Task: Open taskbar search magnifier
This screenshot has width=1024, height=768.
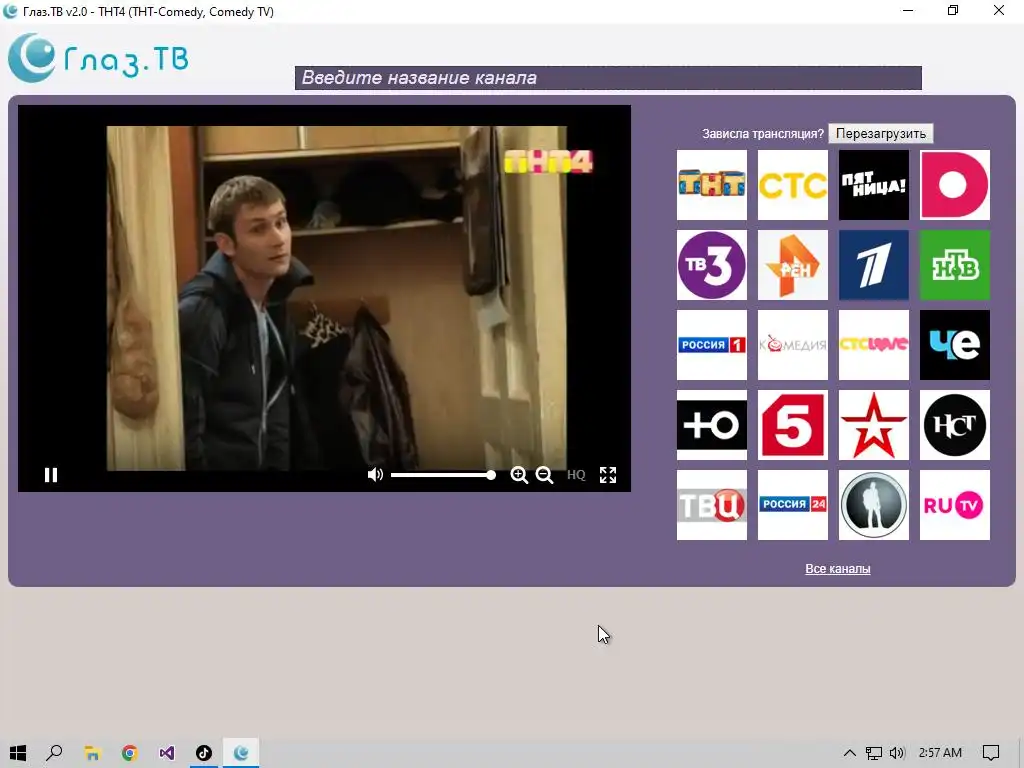Action: 55,753
